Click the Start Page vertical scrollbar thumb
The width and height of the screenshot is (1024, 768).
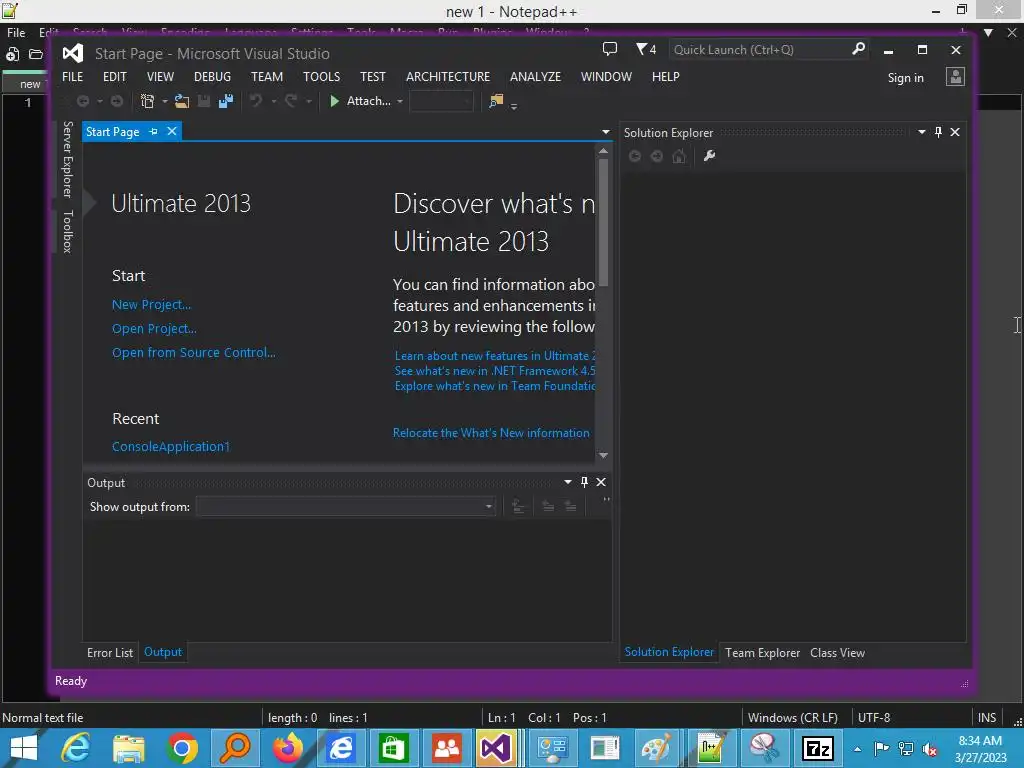603,222
